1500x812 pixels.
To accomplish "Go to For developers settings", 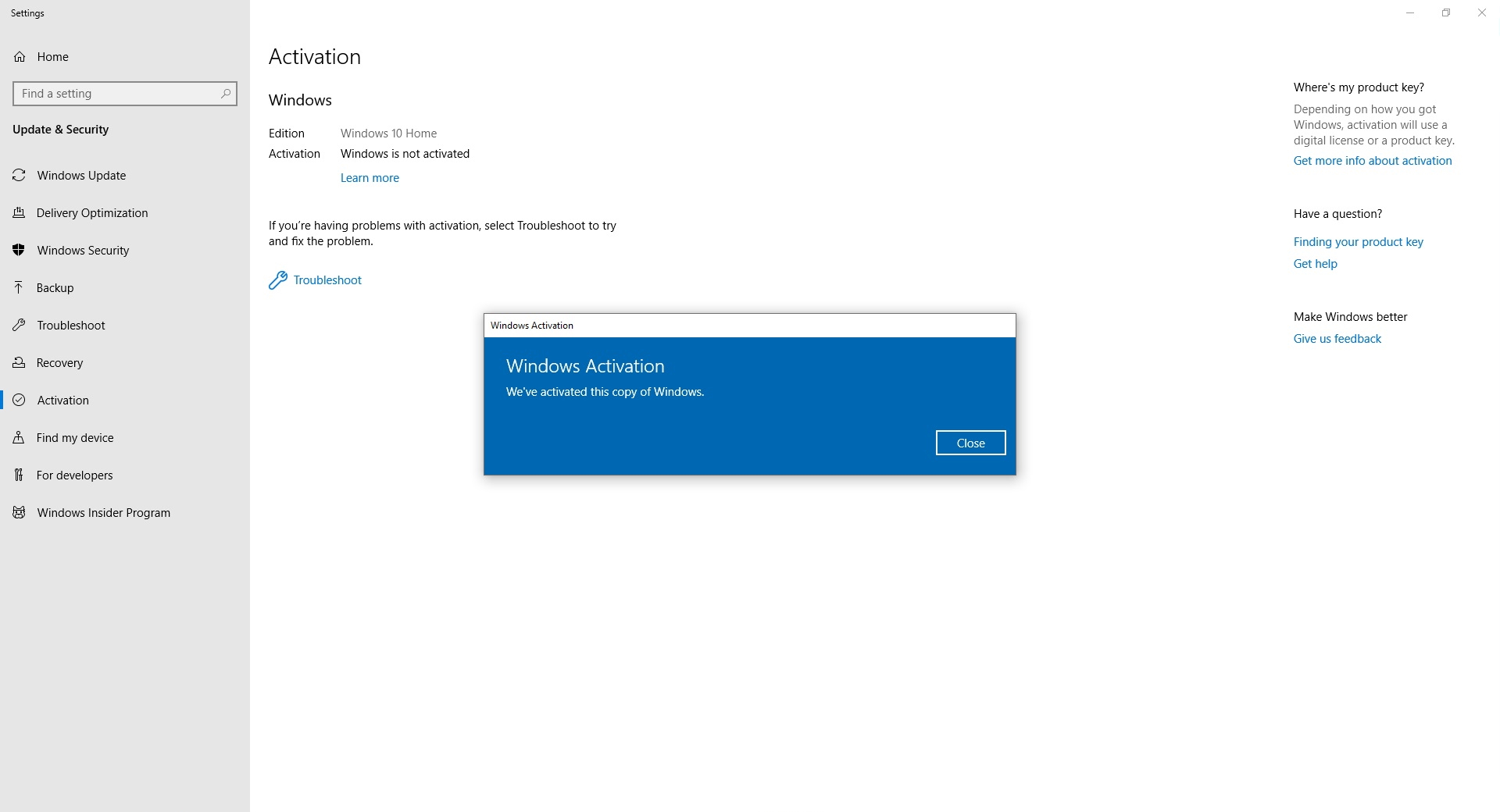I will tap(125, 475).
